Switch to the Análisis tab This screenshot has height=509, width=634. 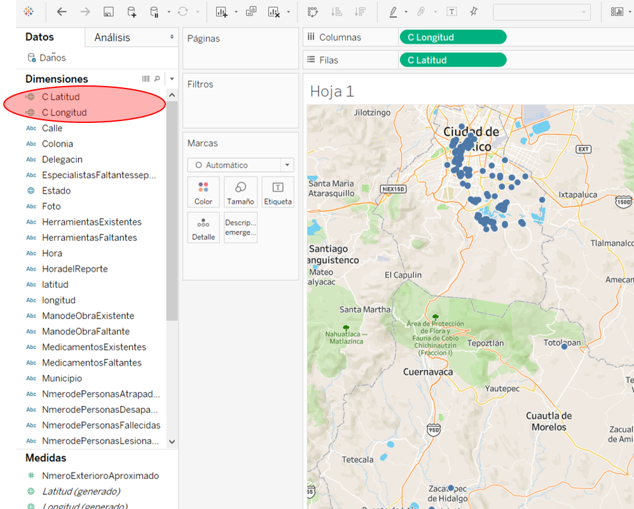click(x=112, y=37)
